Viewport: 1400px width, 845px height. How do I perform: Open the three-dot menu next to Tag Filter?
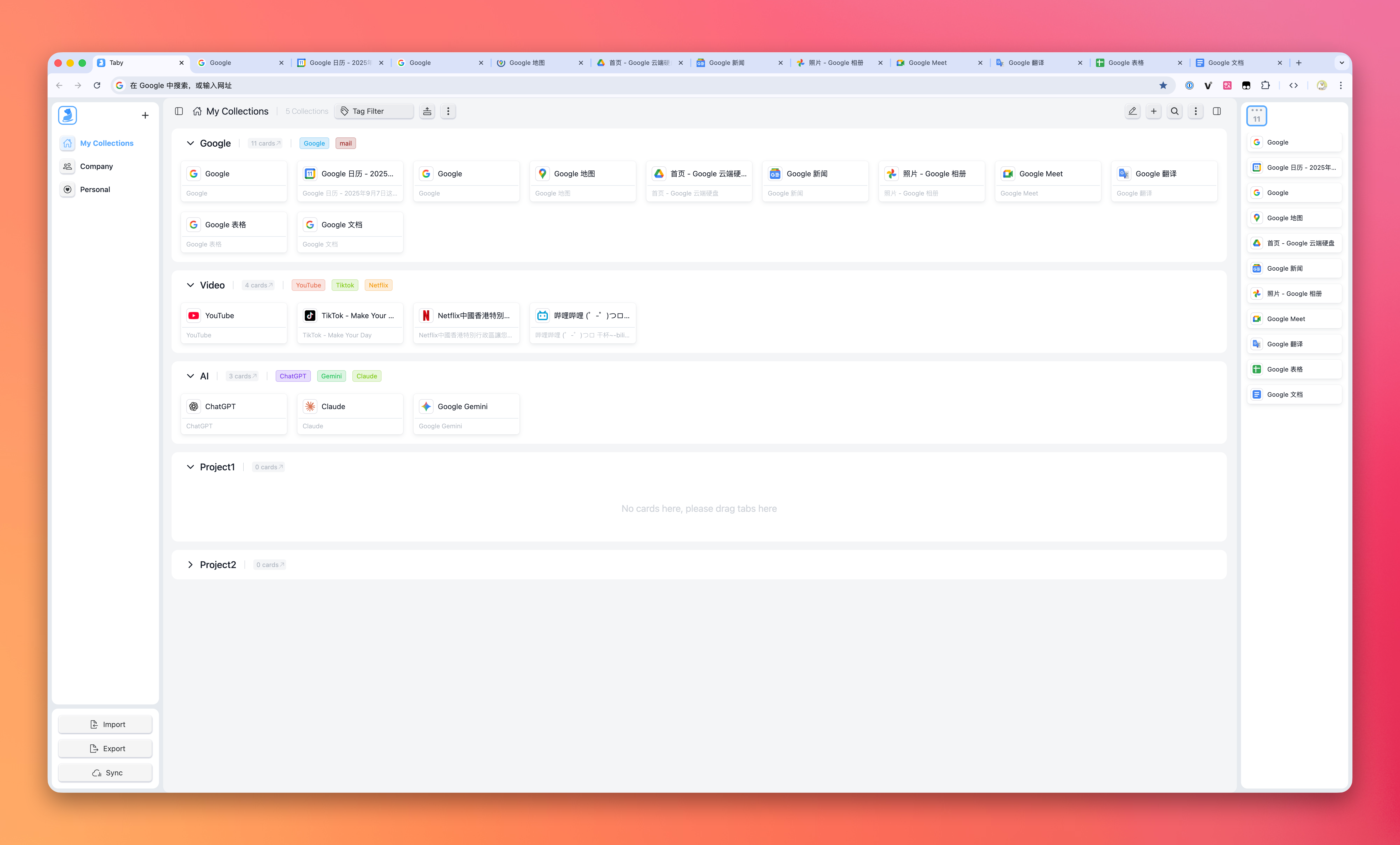click(x=448, y=111)
